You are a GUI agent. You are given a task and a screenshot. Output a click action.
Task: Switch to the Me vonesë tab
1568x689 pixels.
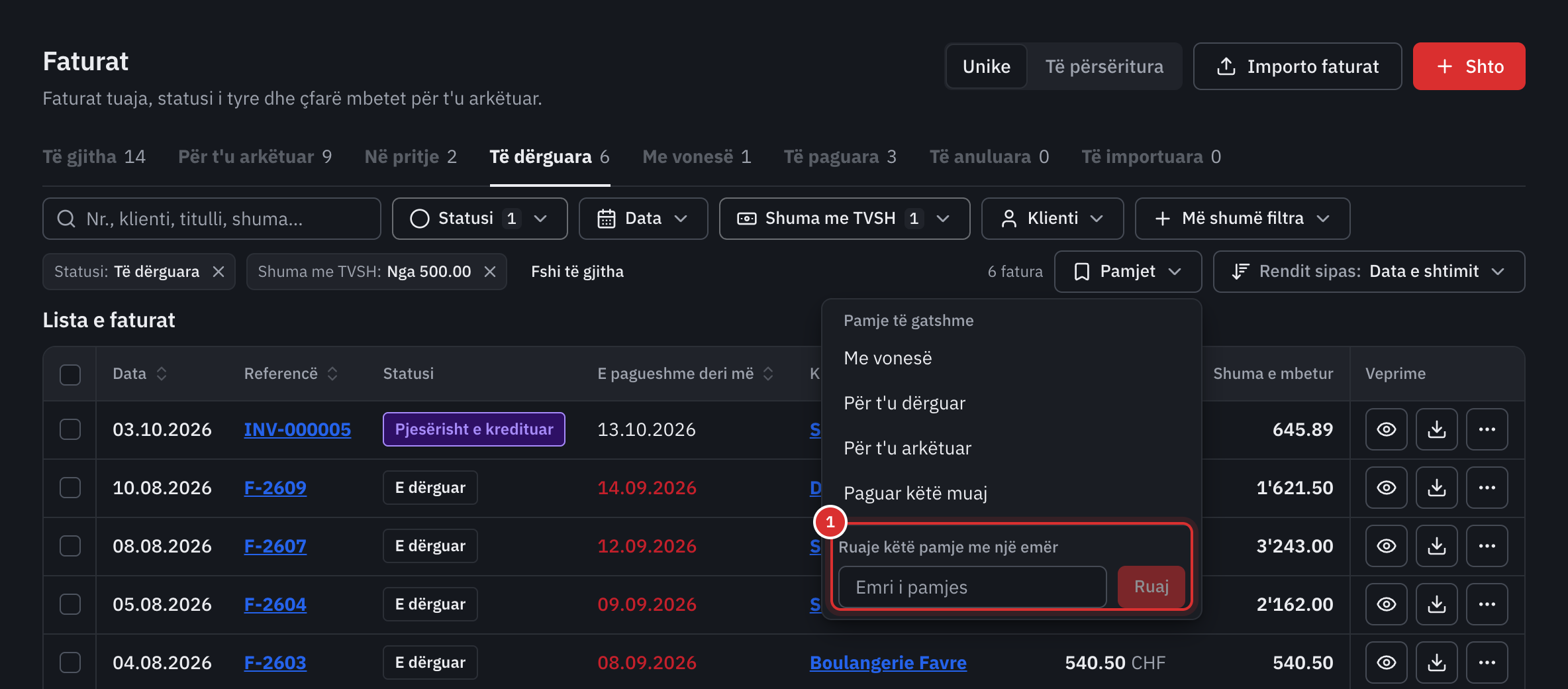click(697, 157)
